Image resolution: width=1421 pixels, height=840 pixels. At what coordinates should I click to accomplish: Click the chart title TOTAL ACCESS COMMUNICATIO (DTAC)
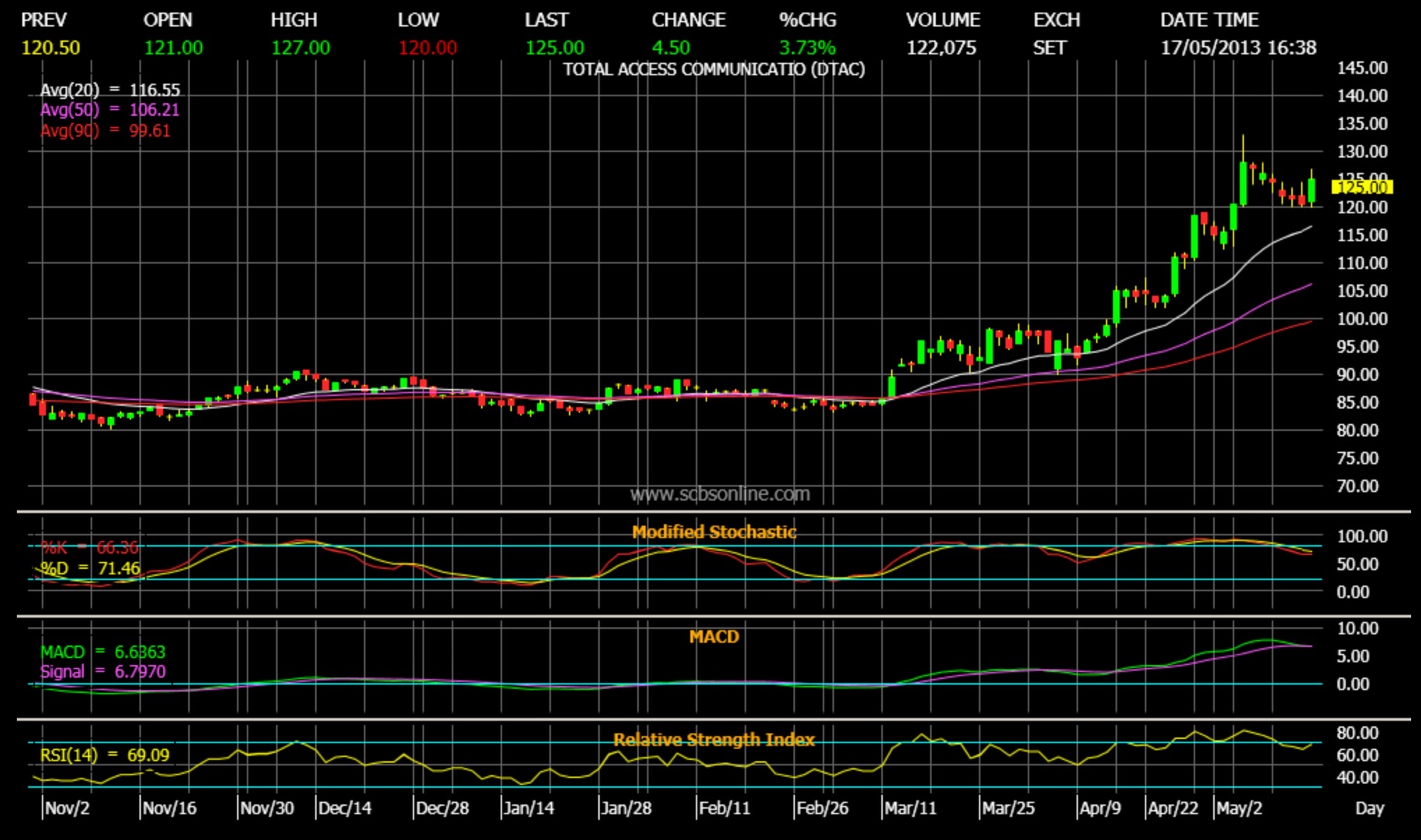coord(714,70)
